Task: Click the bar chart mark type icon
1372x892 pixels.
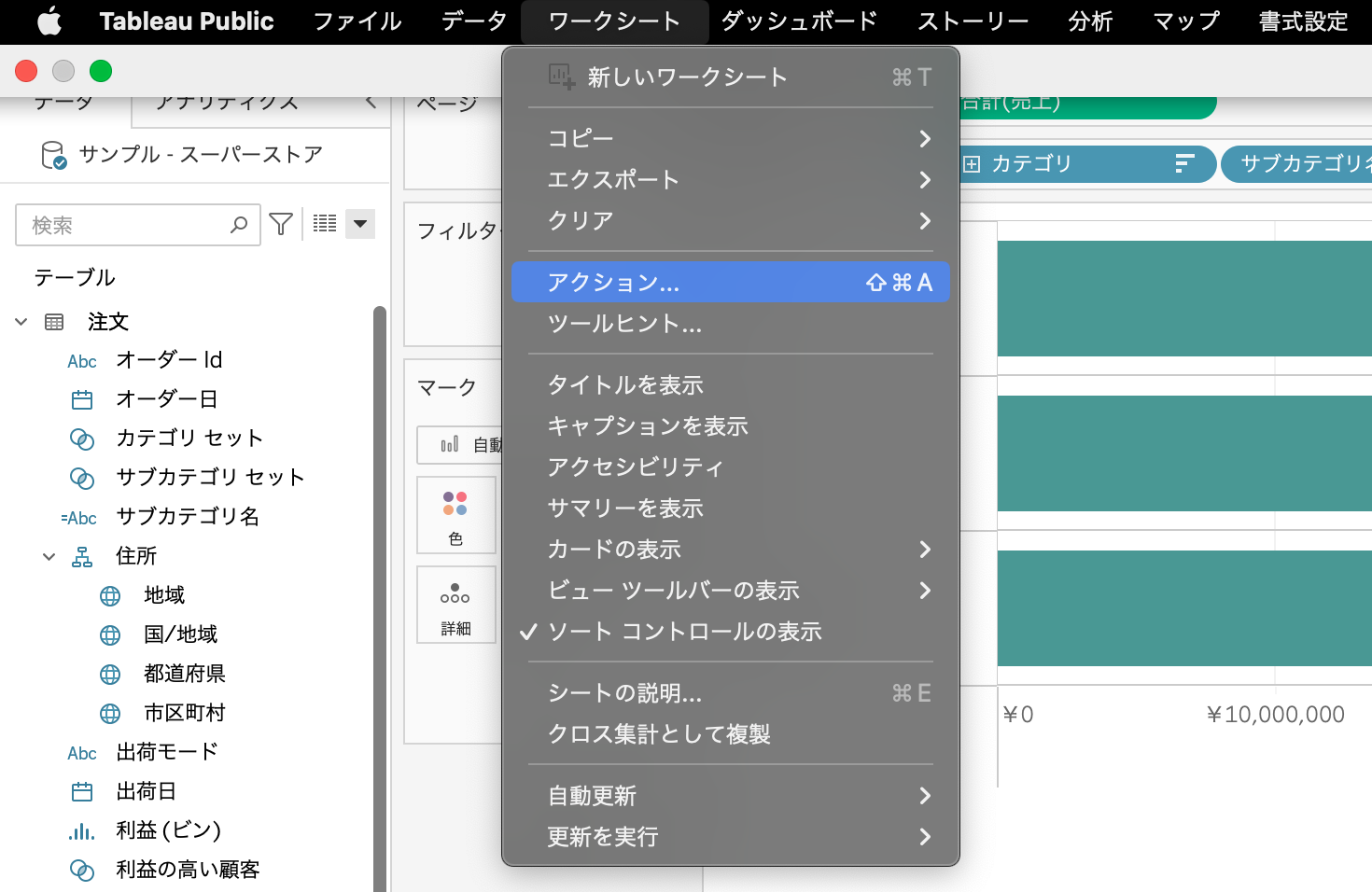Action: pyautogui.click(x=450, y=445)
